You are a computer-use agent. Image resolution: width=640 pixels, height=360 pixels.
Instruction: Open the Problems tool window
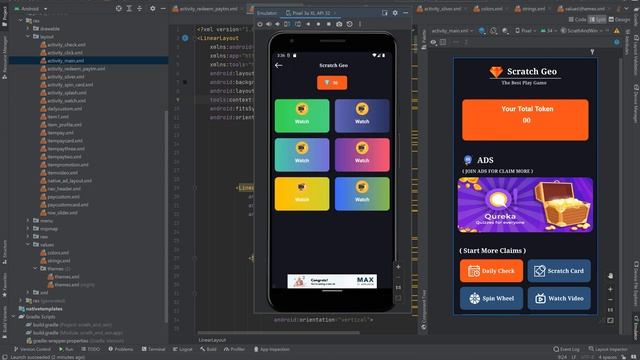point(121,349)
